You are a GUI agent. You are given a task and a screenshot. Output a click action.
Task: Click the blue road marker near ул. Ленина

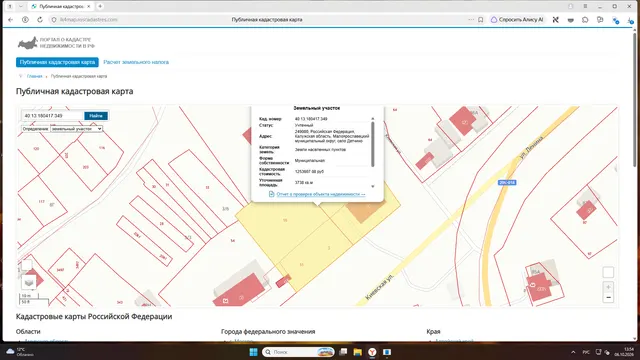pos(507,182)
